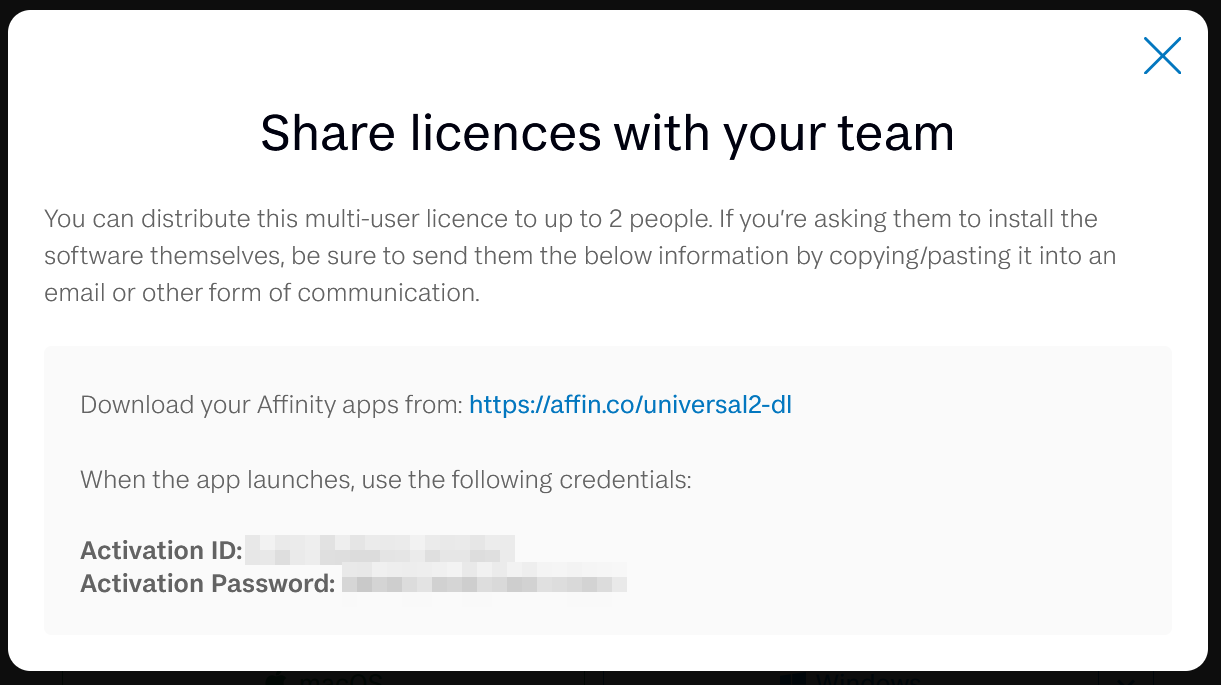Click the paragraph line mentioning copying/pasting
Image resolution: width=1221 pixels, height=685 pixels.
pyautogui.click(x=579, y=256)
